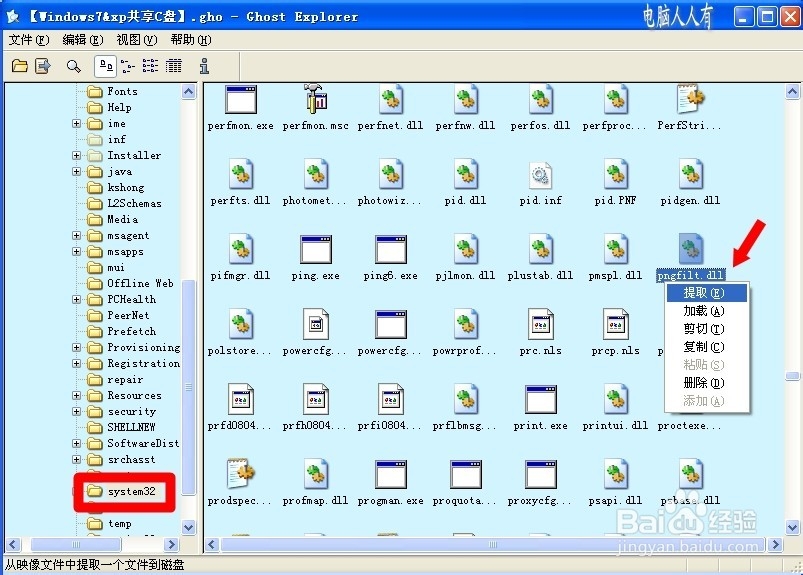The image size is (803, 575).
Task: Select the psapi.dll file icon
Action: tap(616, 474)
